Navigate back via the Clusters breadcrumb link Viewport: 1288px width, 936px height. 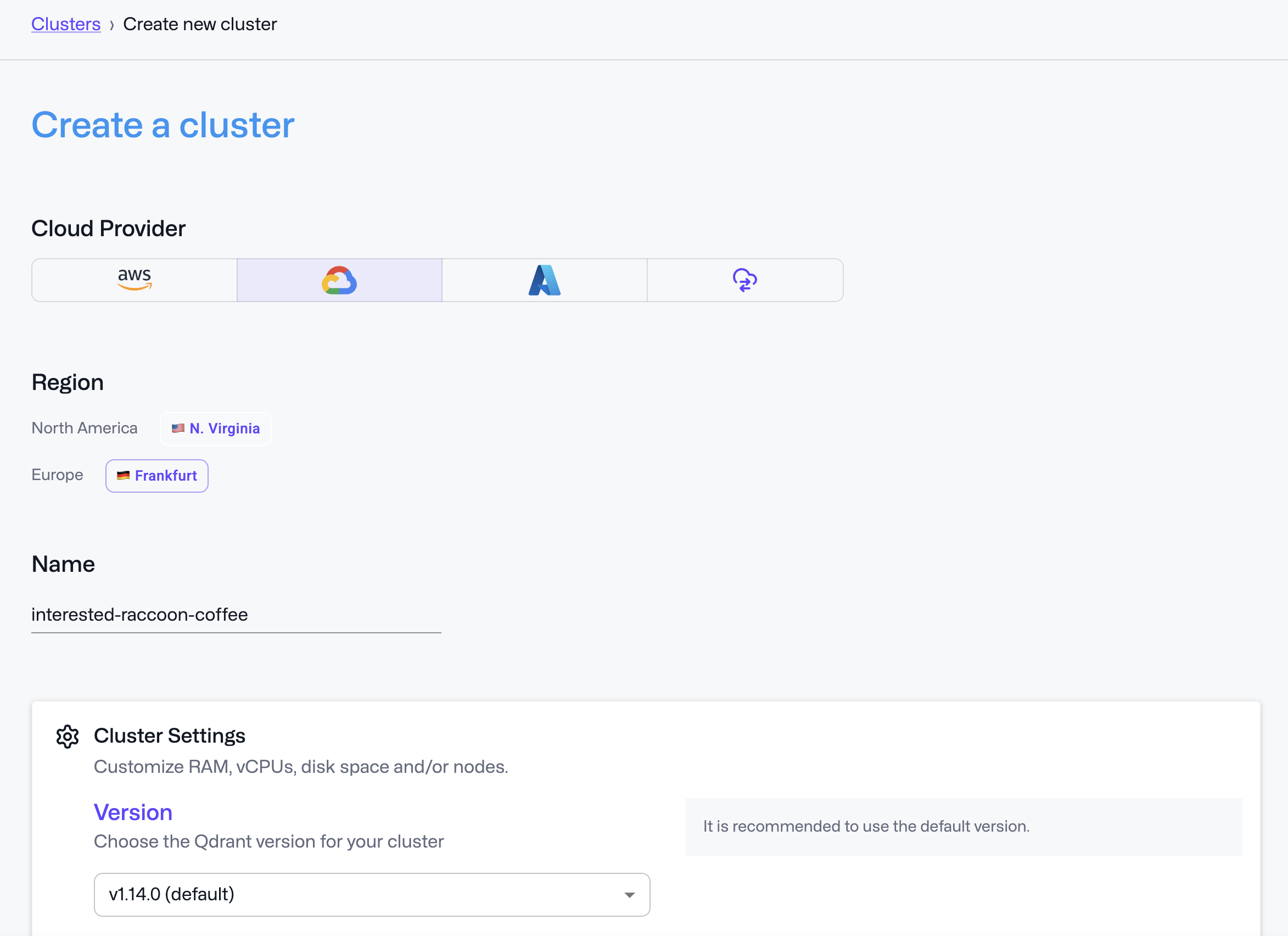coord(66,24)
